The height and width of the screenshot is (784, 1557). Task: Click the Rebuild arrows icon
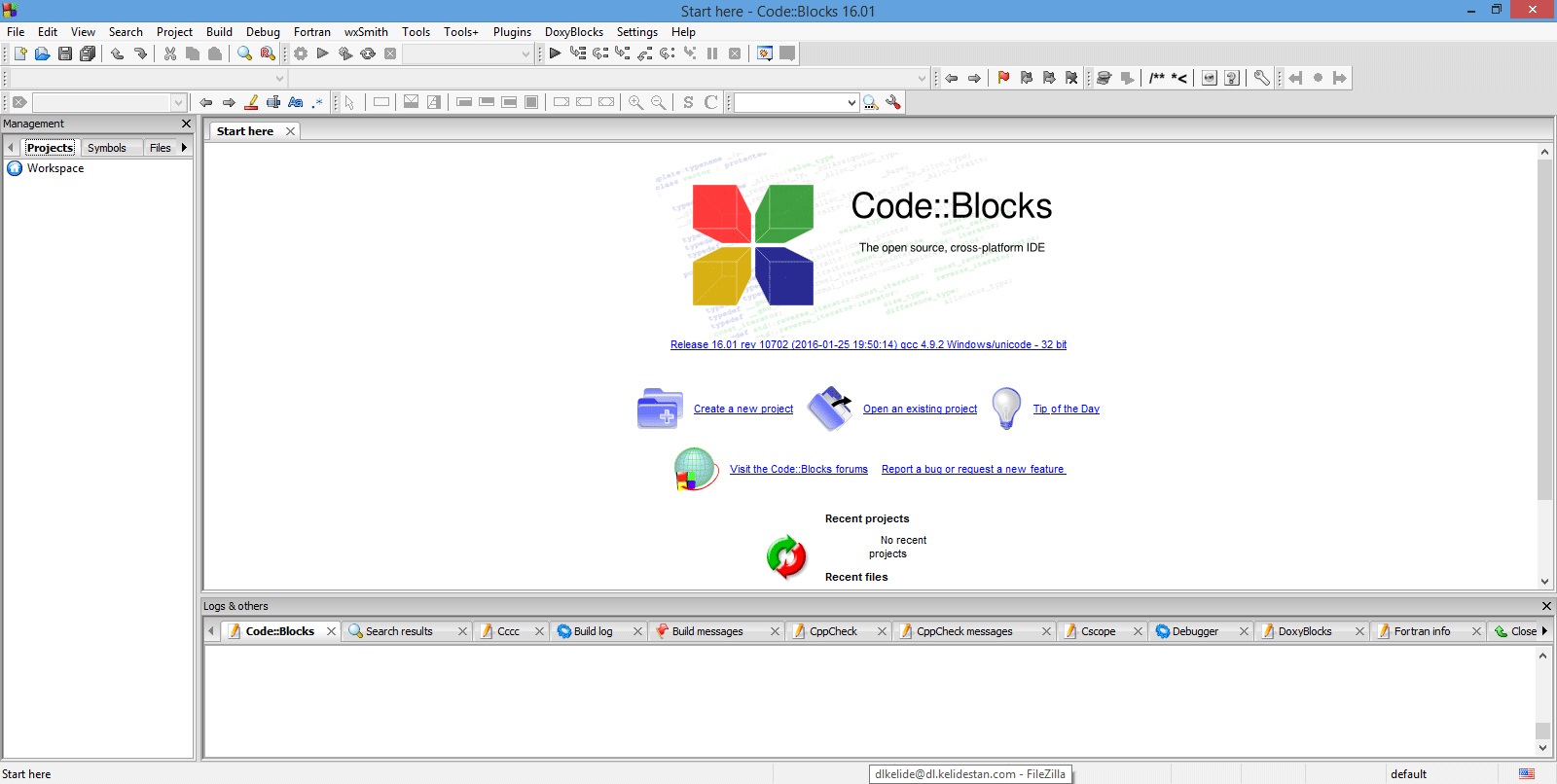[x=368, y=53]
